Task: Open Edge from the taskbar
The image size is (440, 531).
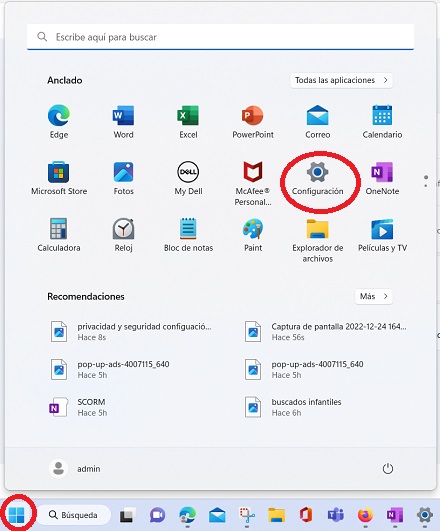Action: [x=187, y=515]
